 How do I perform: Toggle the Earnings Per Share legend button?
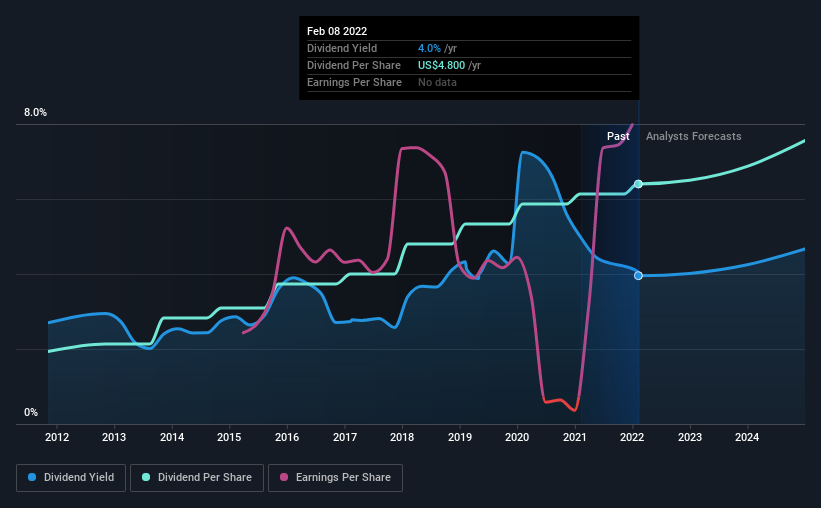[335, 478]
